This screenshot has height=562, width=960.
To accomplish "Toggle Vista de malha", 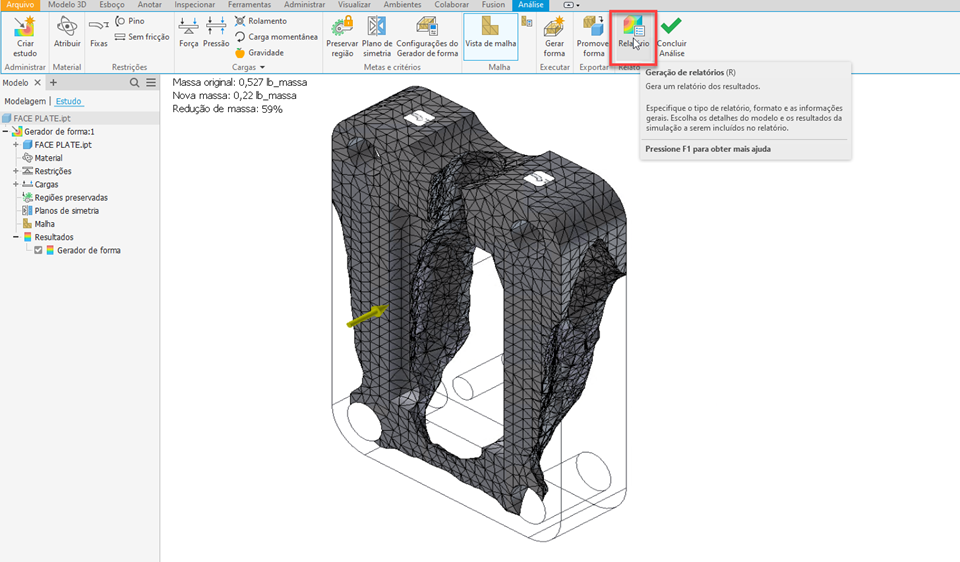I will coord(490,37).
